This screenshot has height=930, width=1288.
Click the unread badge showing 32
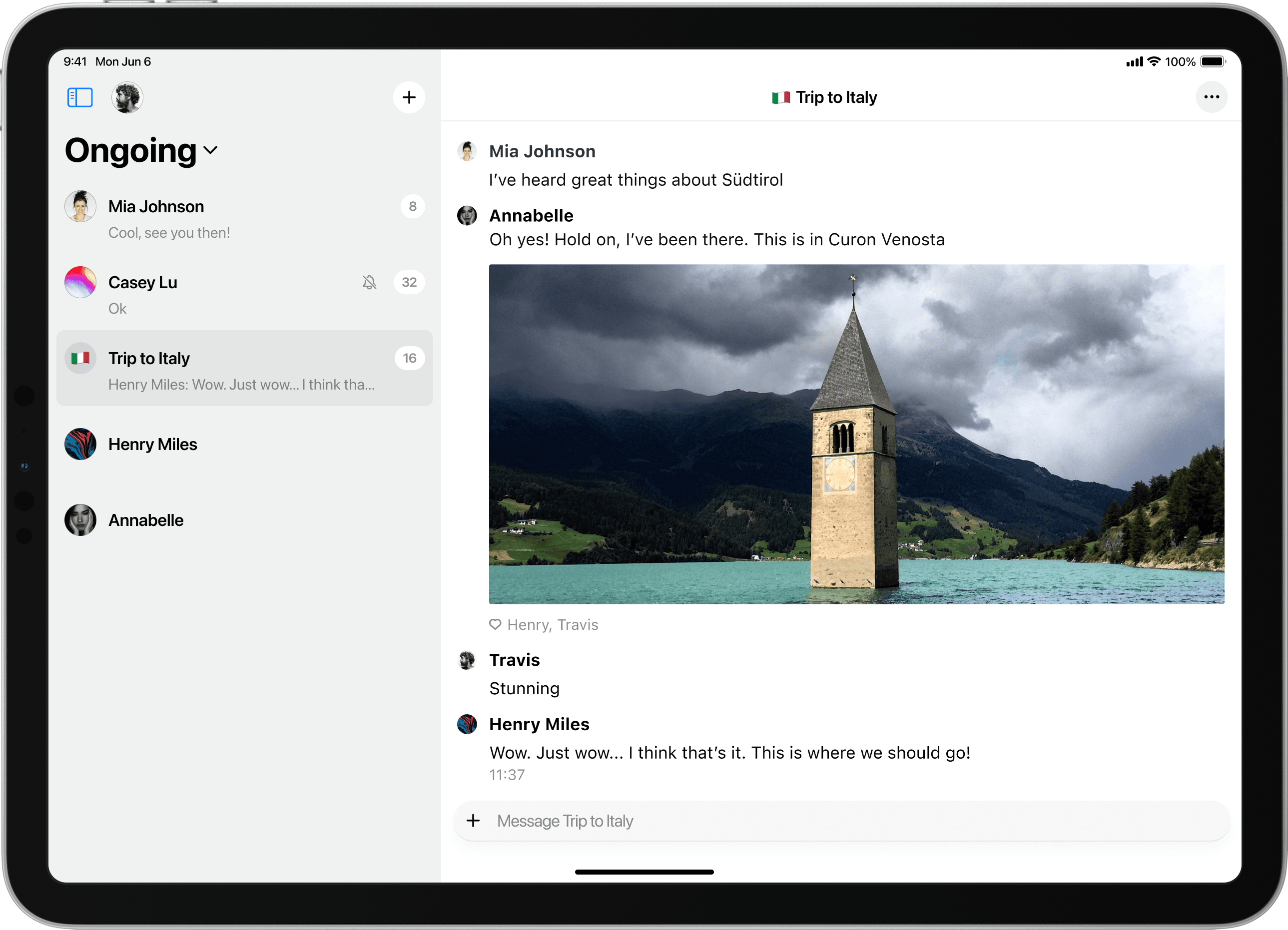pos(409,282)
